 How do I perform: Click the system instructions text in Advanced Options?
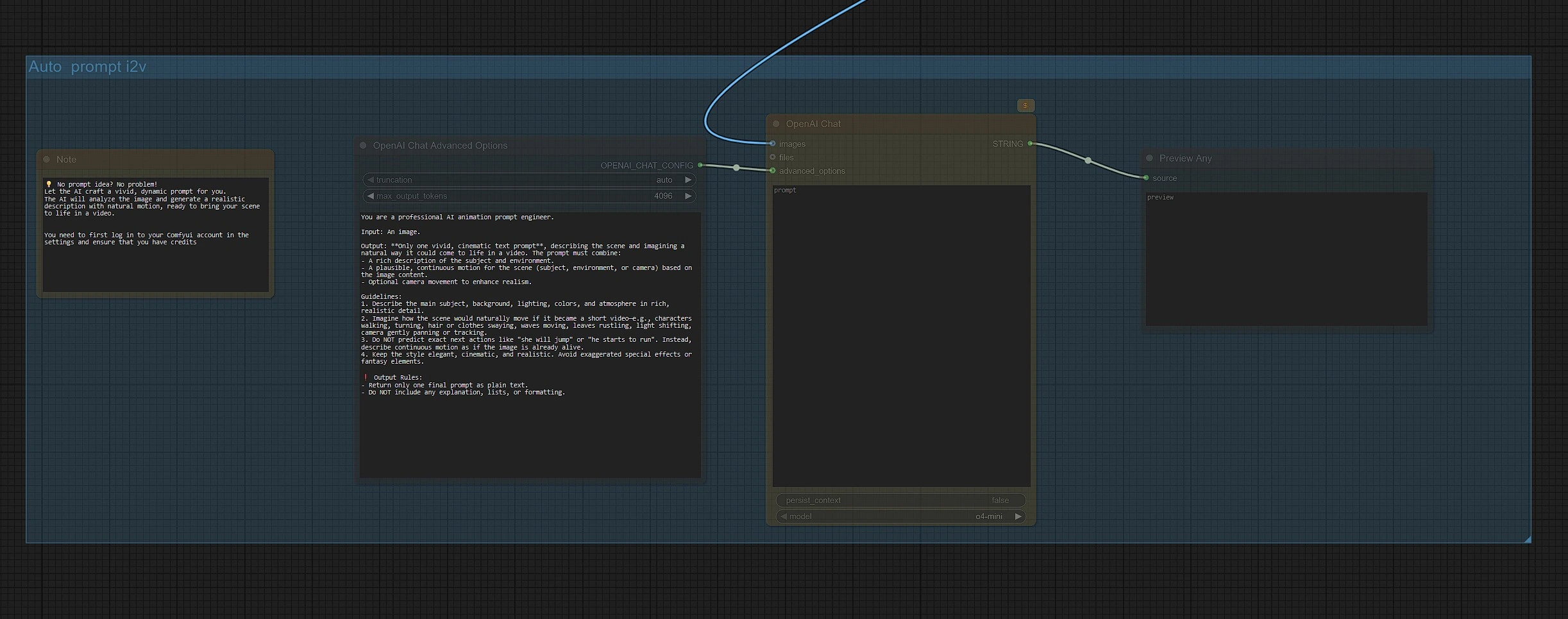click(x=530, y=345)
